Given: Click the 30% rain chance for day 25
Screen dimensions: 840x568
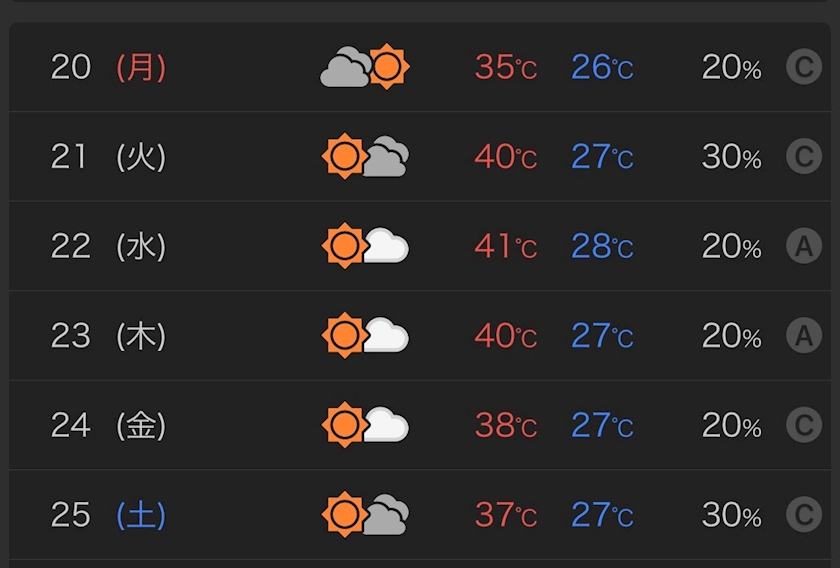Looking at the screenshot, I should point(731,514).
